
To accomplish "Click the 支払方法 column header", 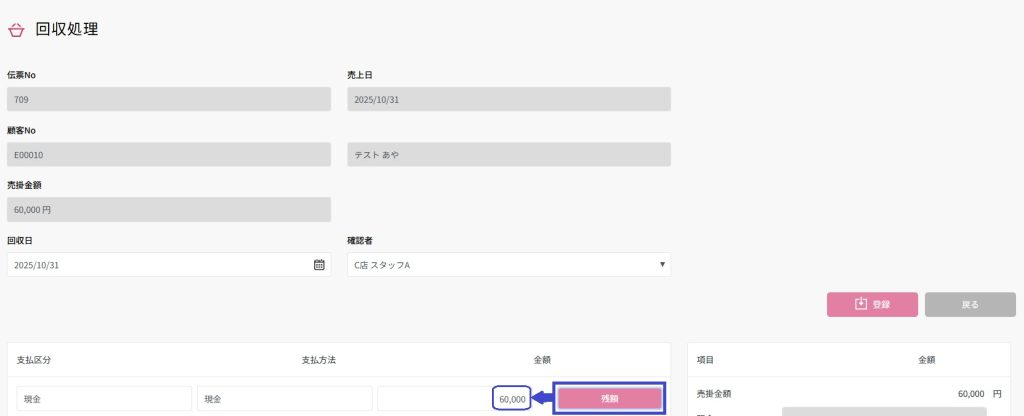I will (x=318, y=359).
